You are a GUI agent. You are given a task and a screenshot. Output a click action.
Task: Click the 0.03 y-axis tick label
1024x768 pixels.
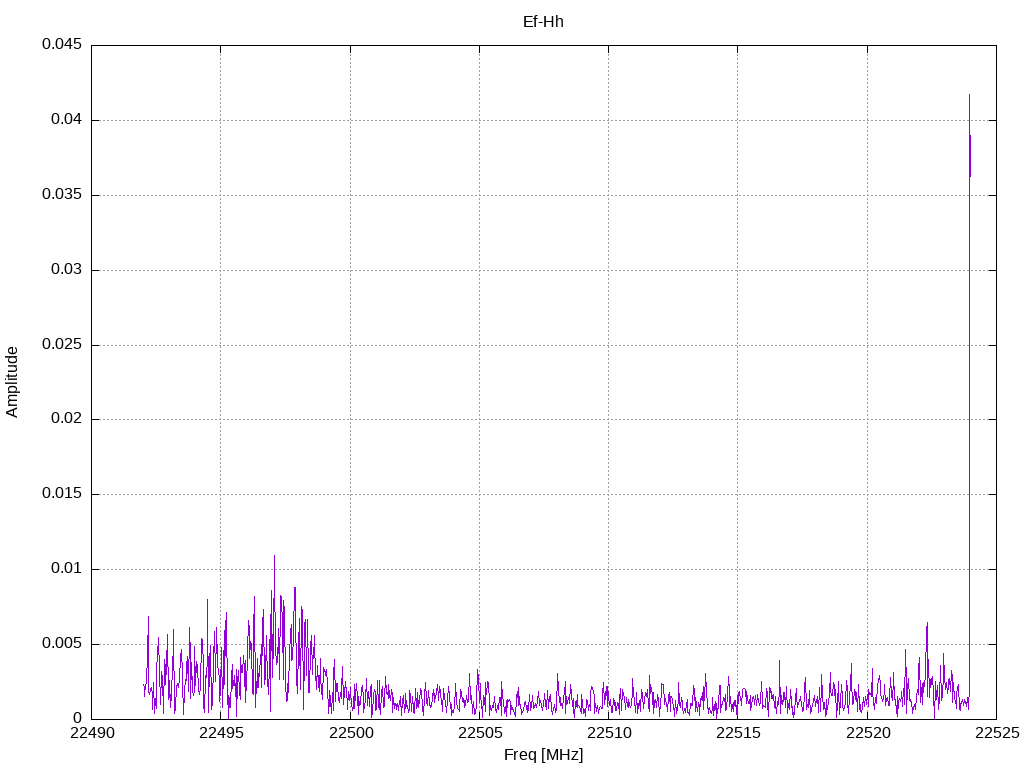65,270
